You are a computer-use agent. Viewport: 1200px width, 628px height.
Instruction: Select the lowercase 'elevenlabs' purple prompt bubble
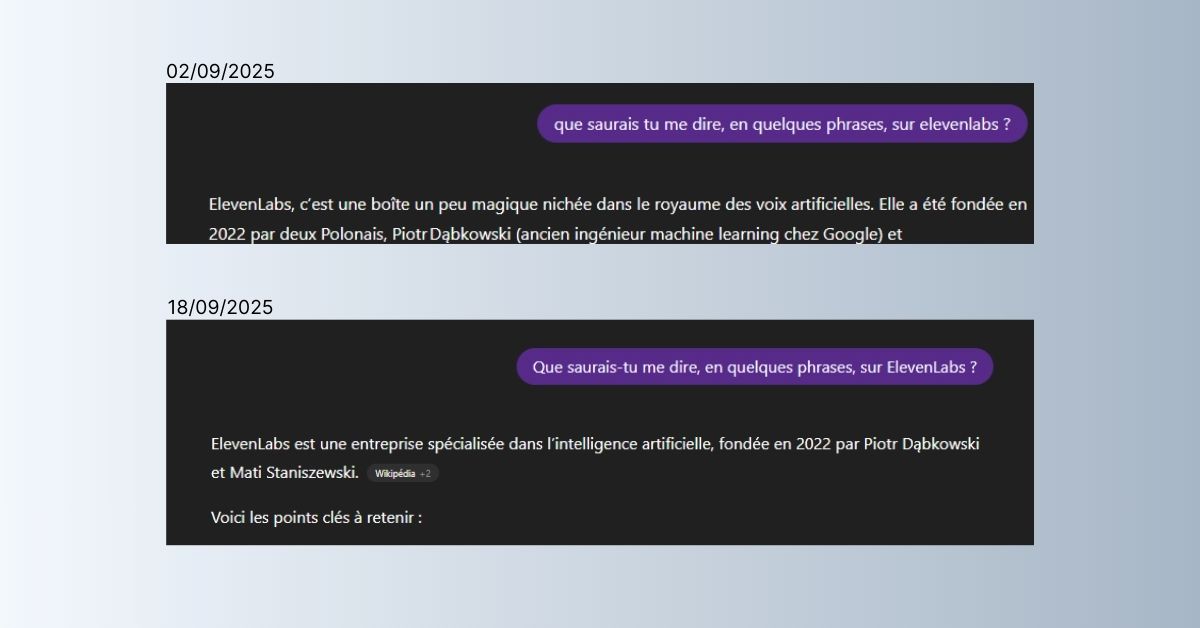pyautogui.click(x=782, y=124)
